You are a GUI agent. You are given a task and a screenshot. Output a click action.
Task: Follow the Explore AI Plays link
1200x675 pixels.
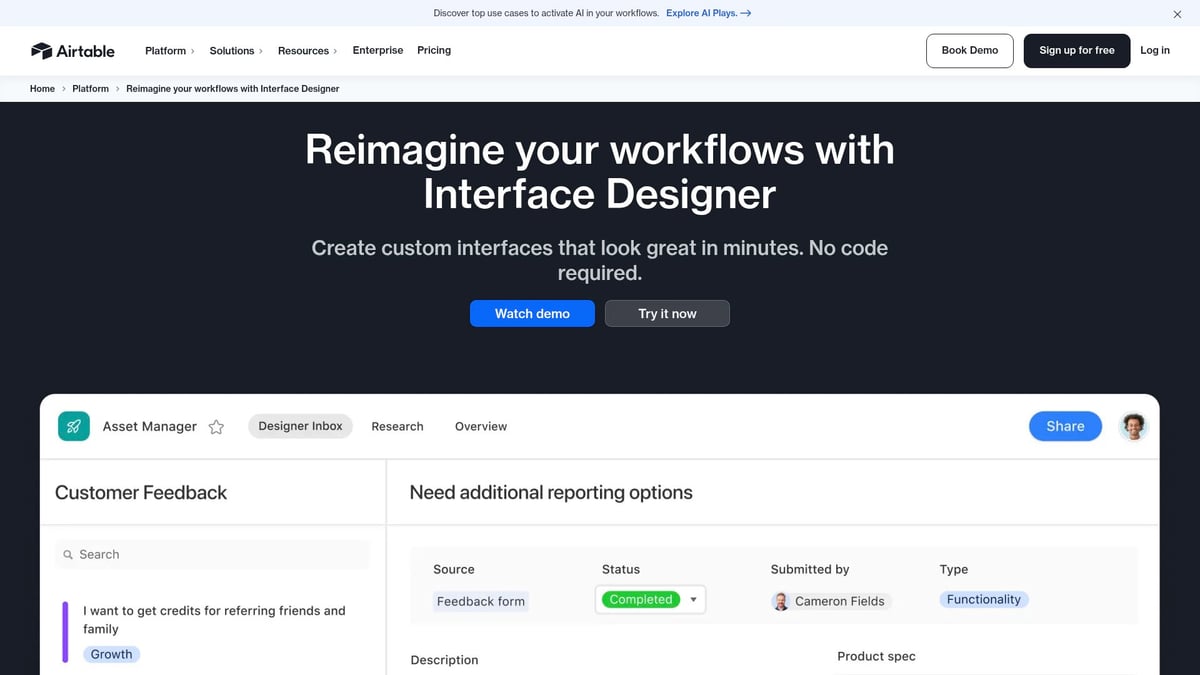pos(708,13)
